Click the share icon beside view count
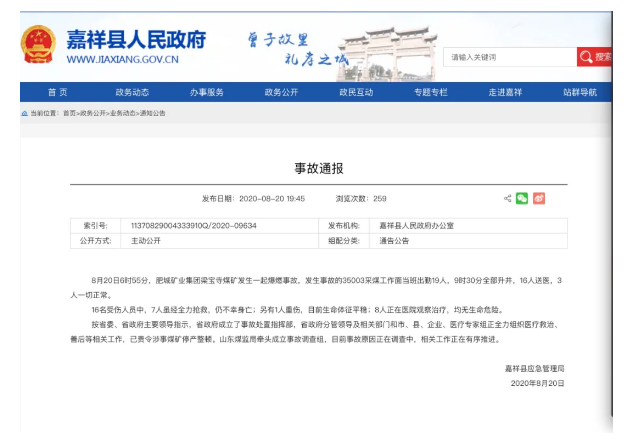Image resolution: width=624 pixels, height=442 pixels. [507, 198]
